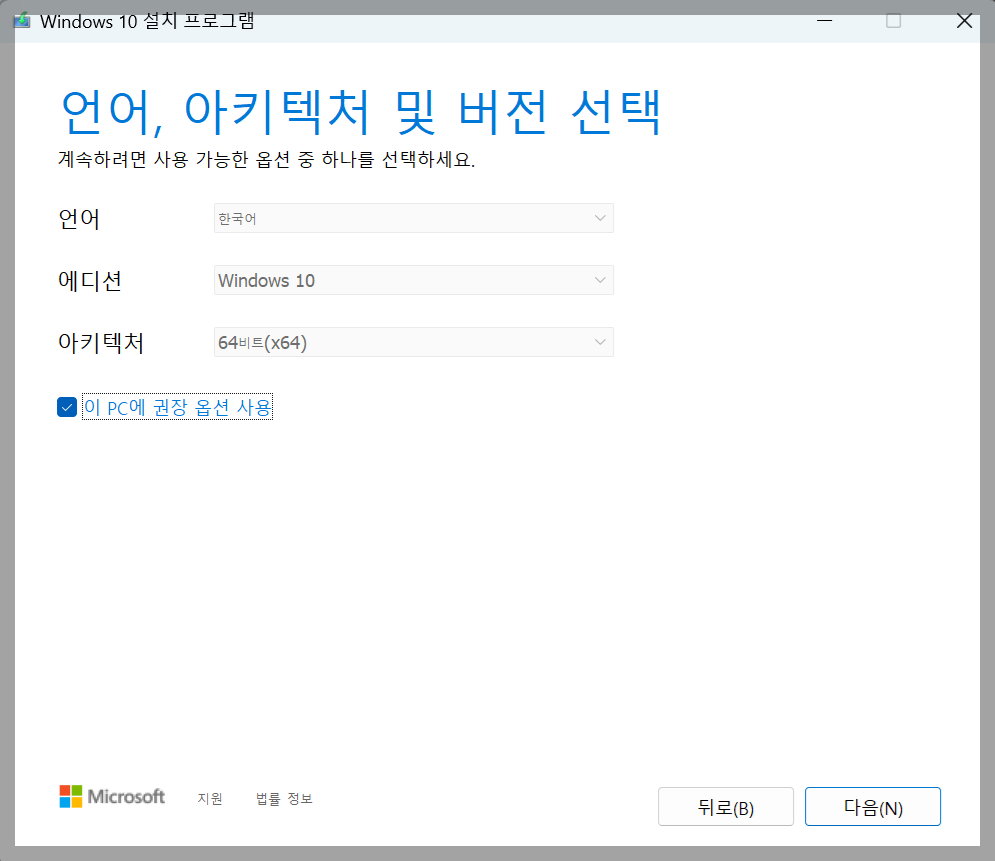Click the 다음(N) button
Screen dimensions: 995x861
click(x=873, y=806)
